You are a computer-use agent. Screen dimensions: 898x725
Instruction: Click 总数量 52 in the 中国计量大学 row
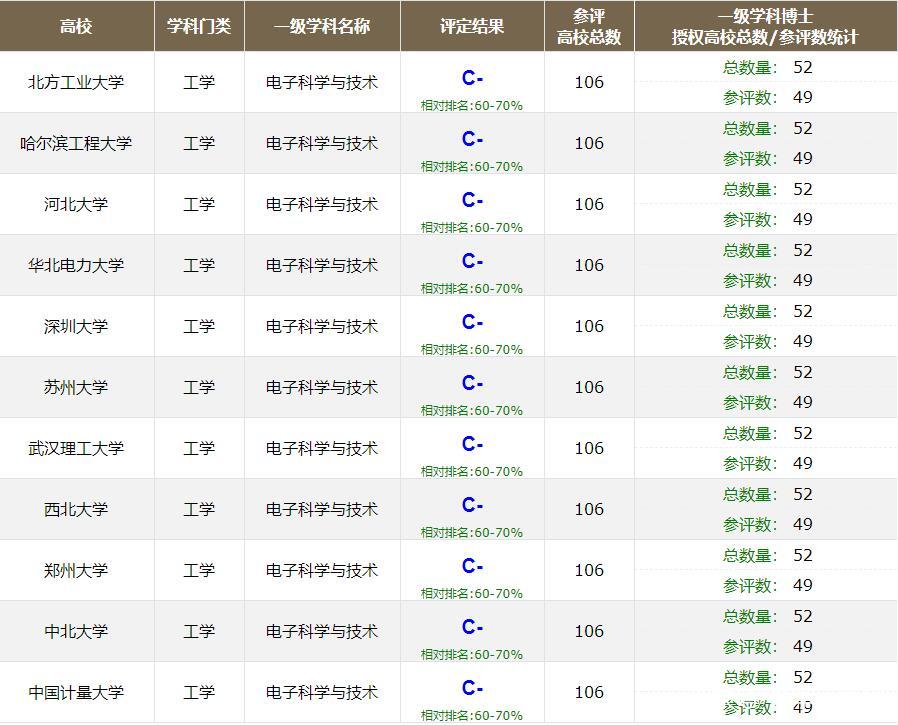tap(767, 677)
